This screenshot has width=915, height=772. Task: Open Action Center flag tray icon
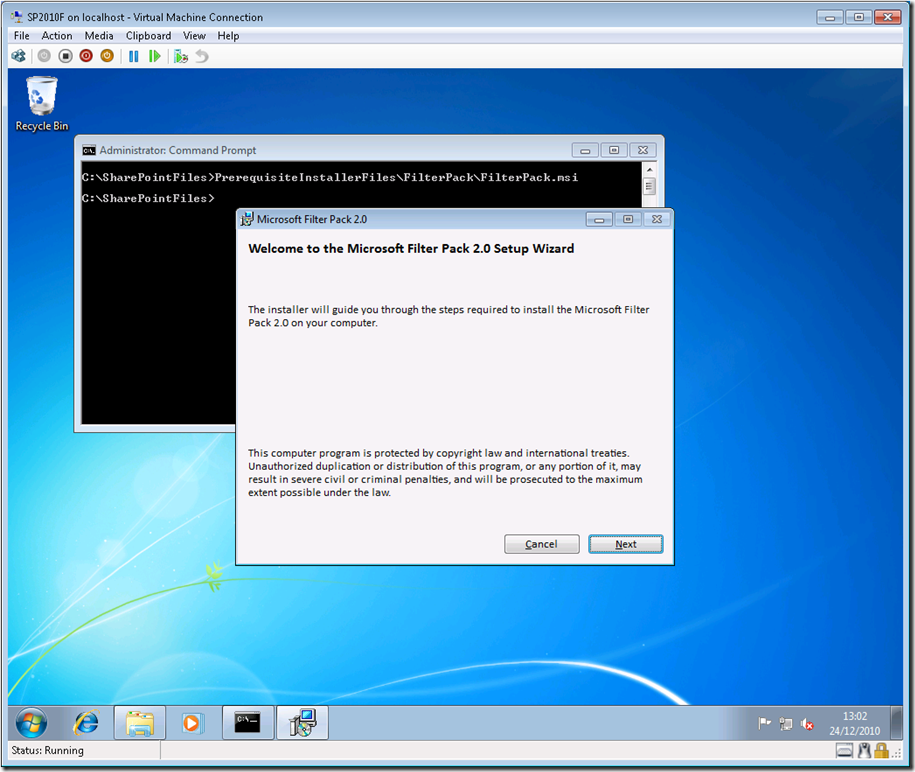tap(764, 724)
